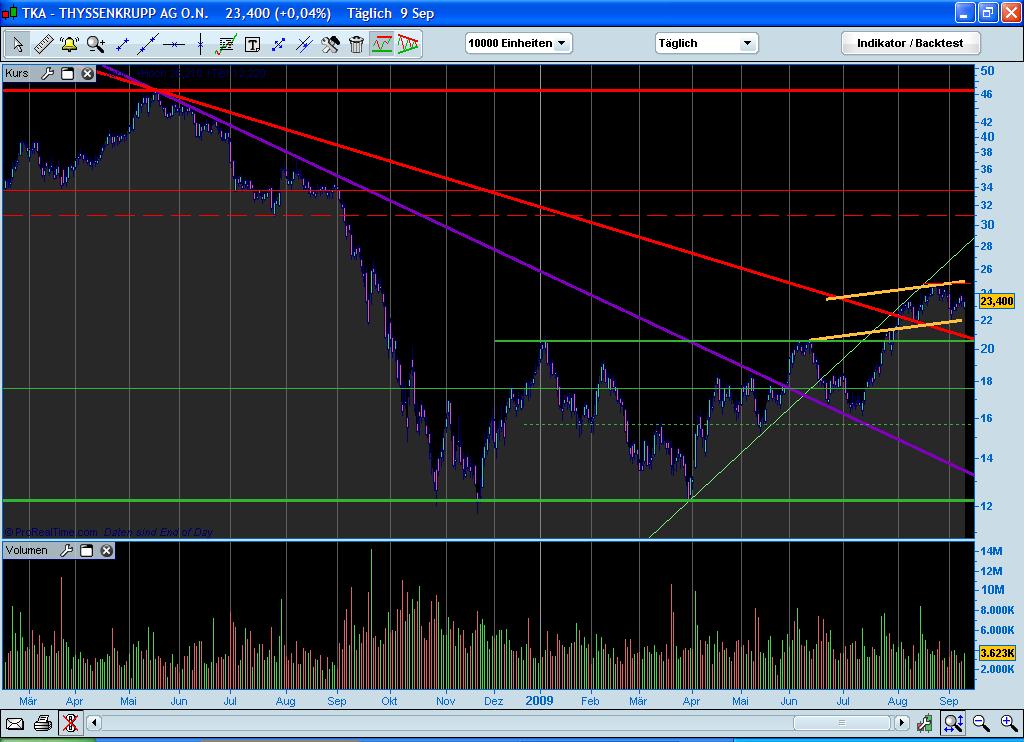The height and width of the screenshot is (742, 1024).
Task: Open Kurs panel wrench settings
Action: pyautogui.click(x=47, y=73)
